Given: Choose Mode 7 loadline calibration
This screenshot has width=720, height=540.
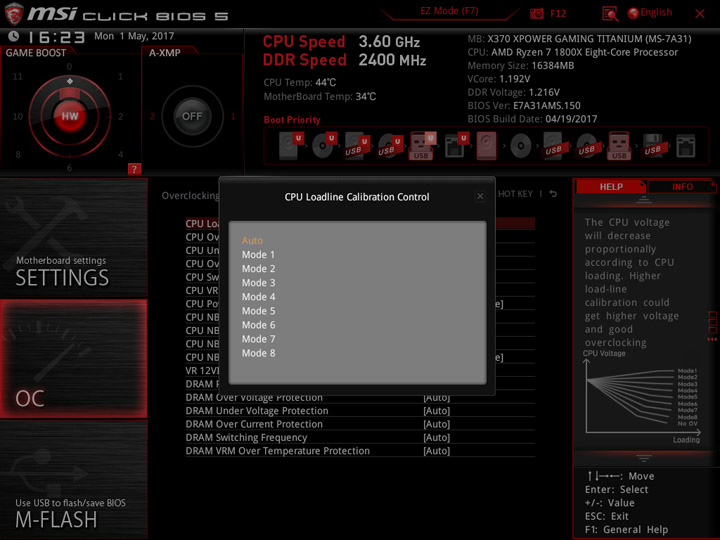Looking at the screenshot, I should pyautogui.click(x=259, y=339).
